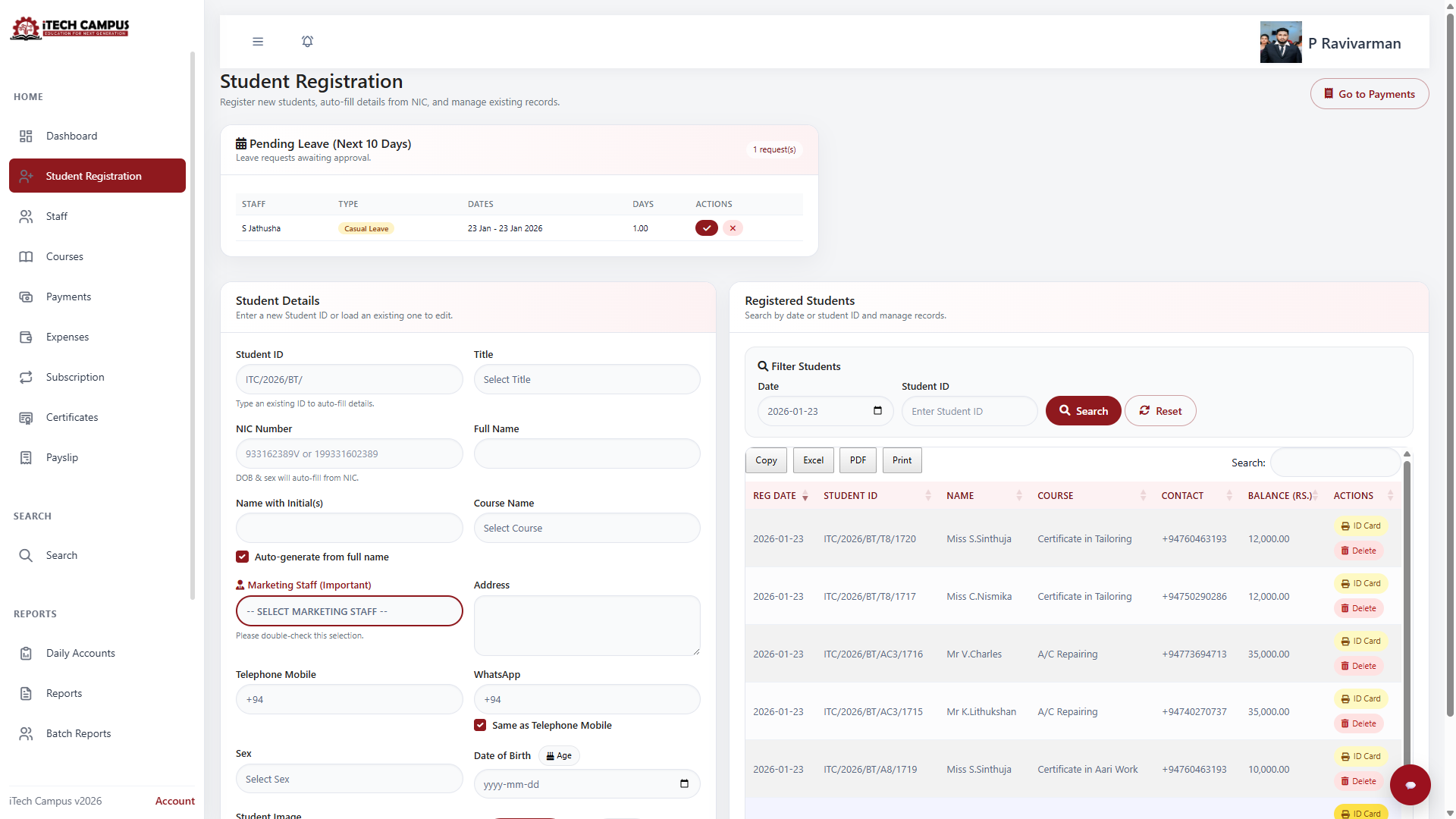Click the Go to Payments button
The height and width of the screenshot is (819, 1456).
1369,94
